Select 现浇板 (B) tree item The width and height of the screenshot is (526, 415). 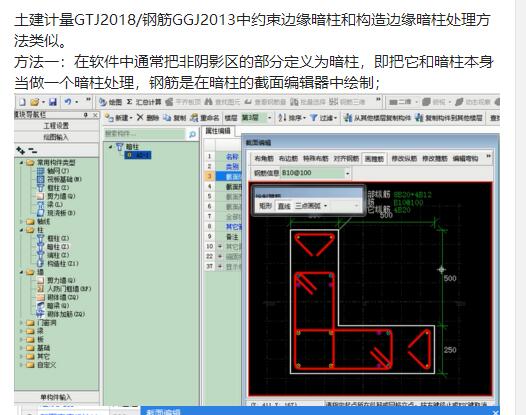click(x=56, y=213)
